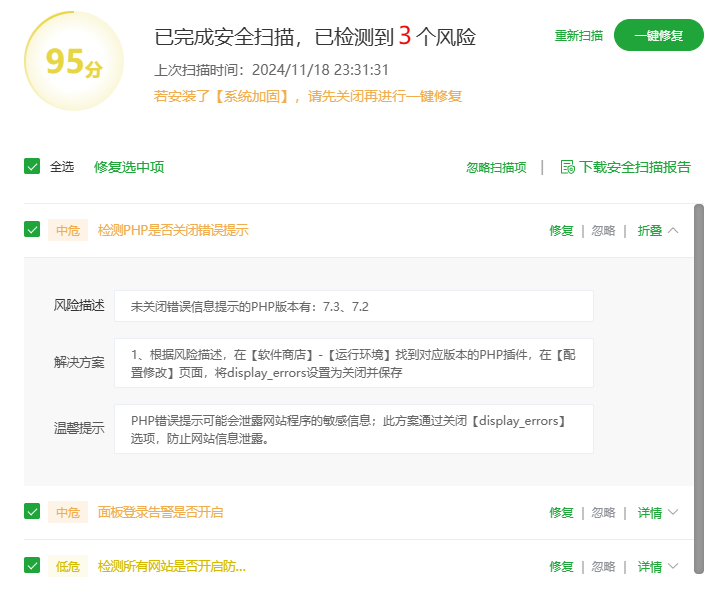Click the 中危 tag on panel login alert
Screen dimensions: 726x600
pyautogui.click(x=68, y=512)
